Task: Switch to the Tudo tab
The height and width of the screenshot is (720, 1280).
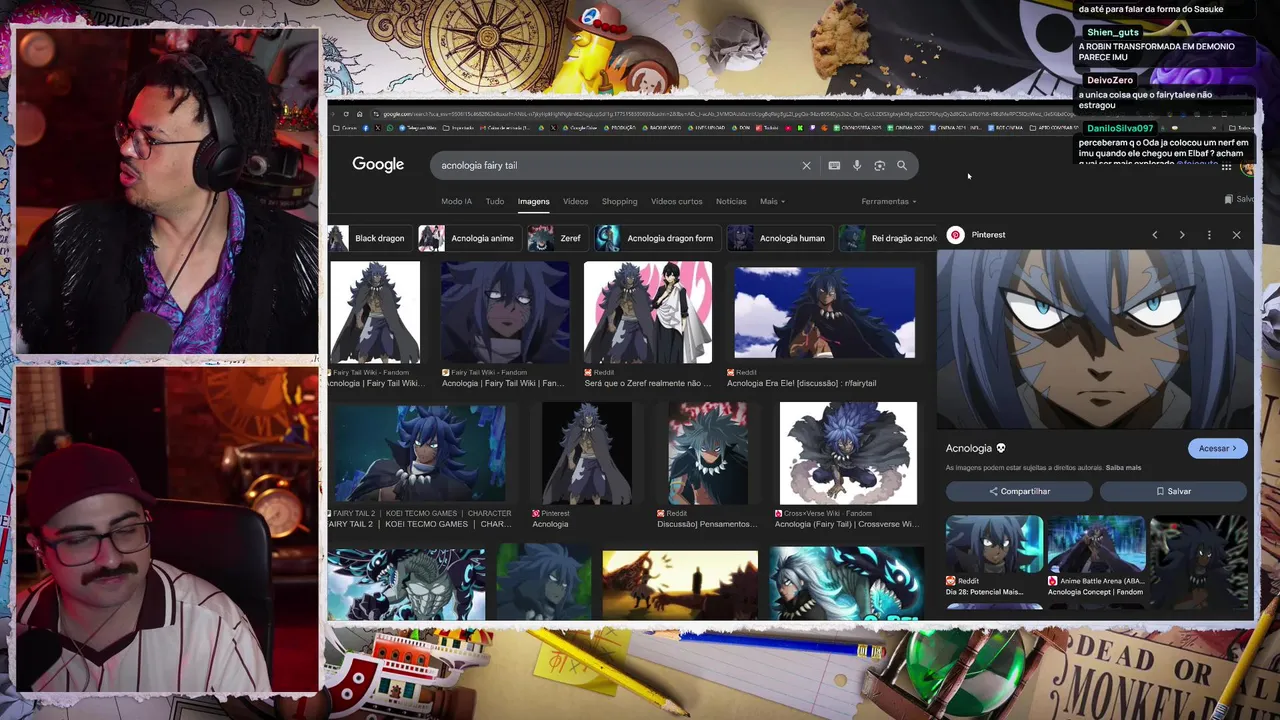Action: point(495,201)
